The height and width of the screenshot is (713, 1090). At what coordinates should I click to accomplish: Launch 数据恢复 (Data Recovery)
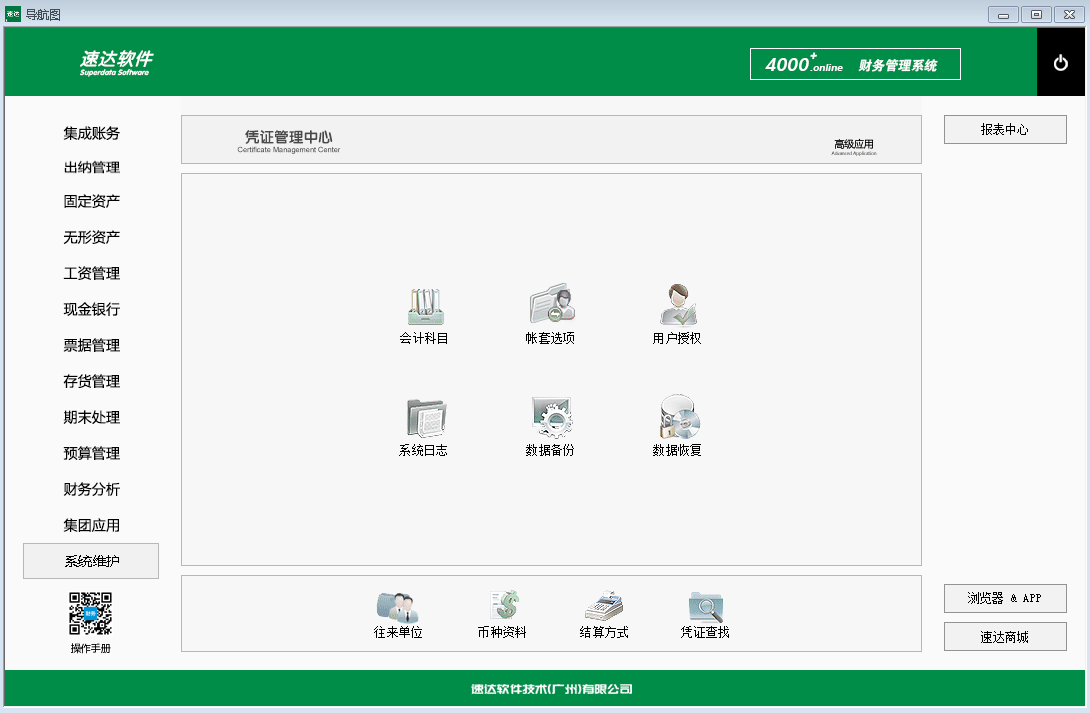coord(677,425)
